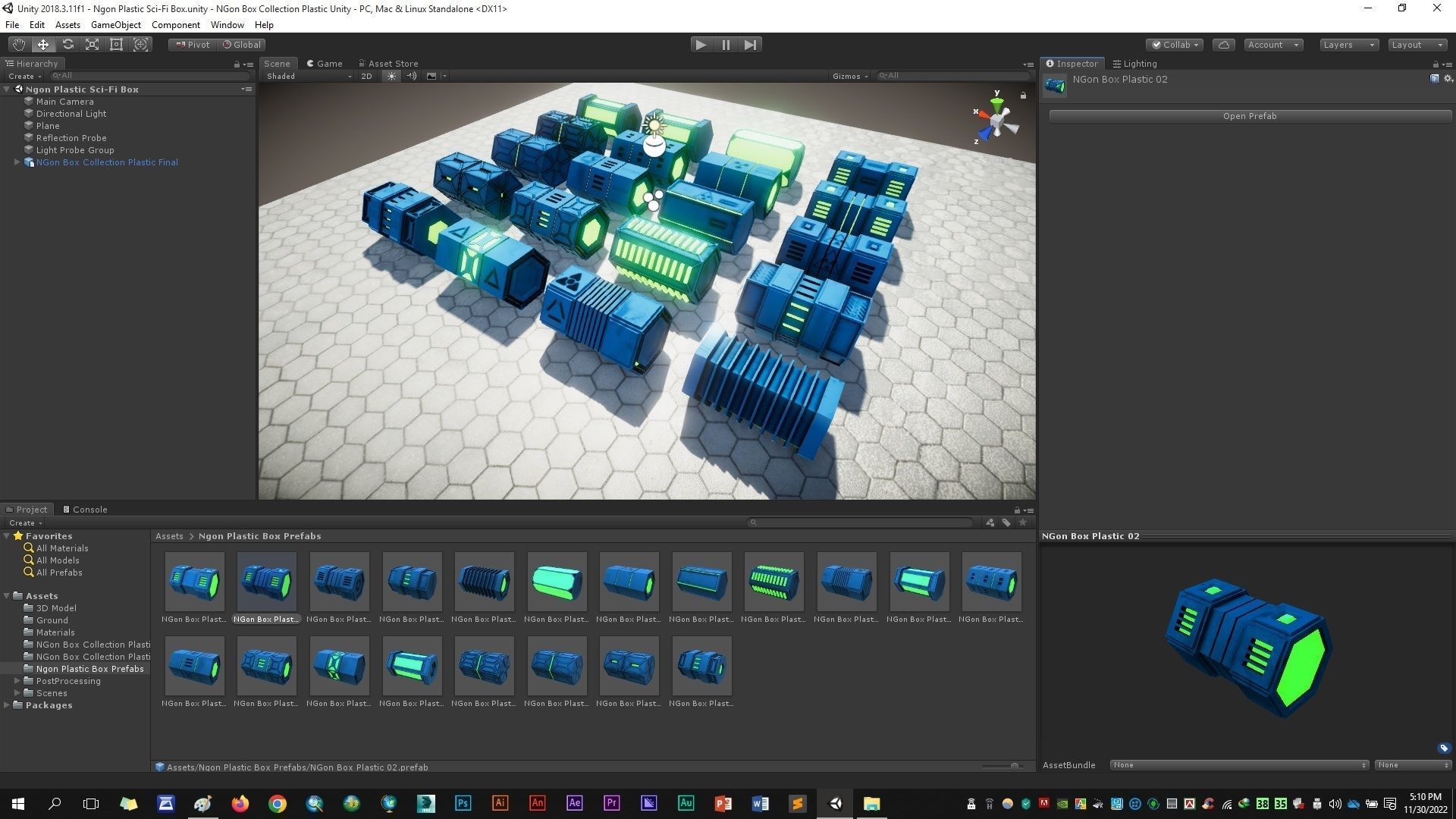Viewport: 1456px width, 819px height.
Task: Open the Shaded draw mode dropdown
Action: 308,76
